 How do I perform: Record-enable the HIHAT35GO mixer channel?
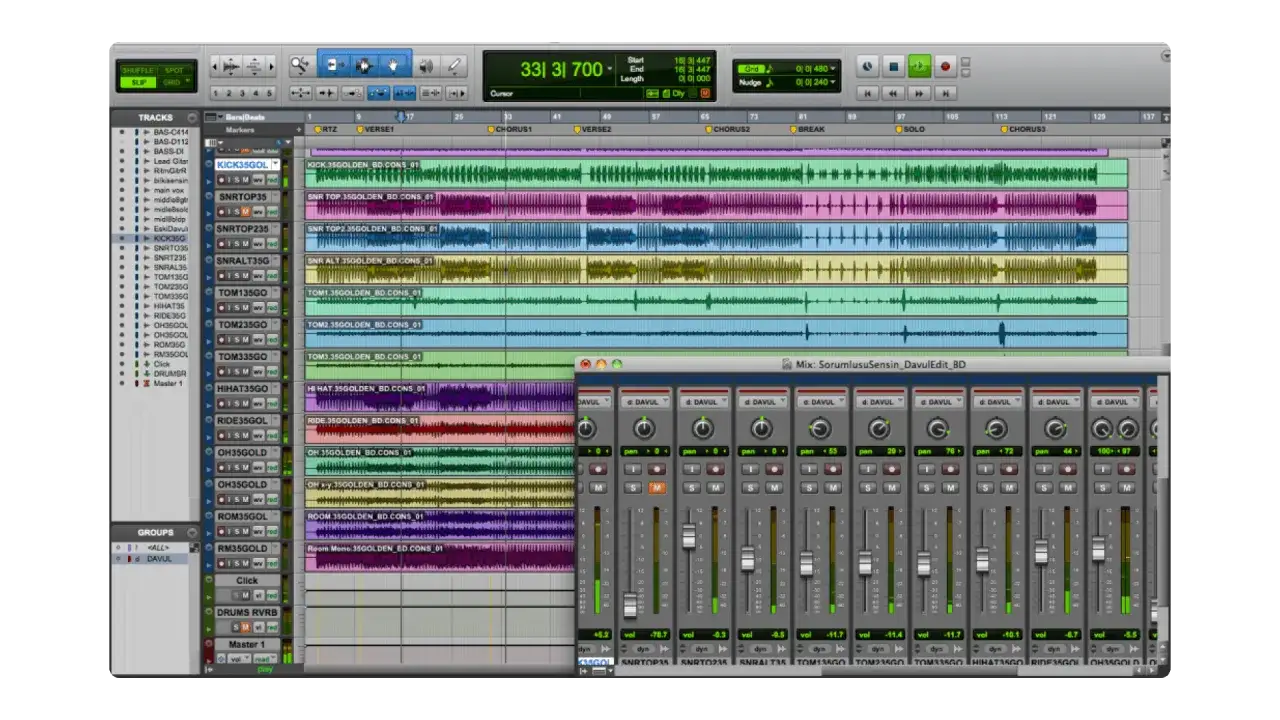[1009, 468]
